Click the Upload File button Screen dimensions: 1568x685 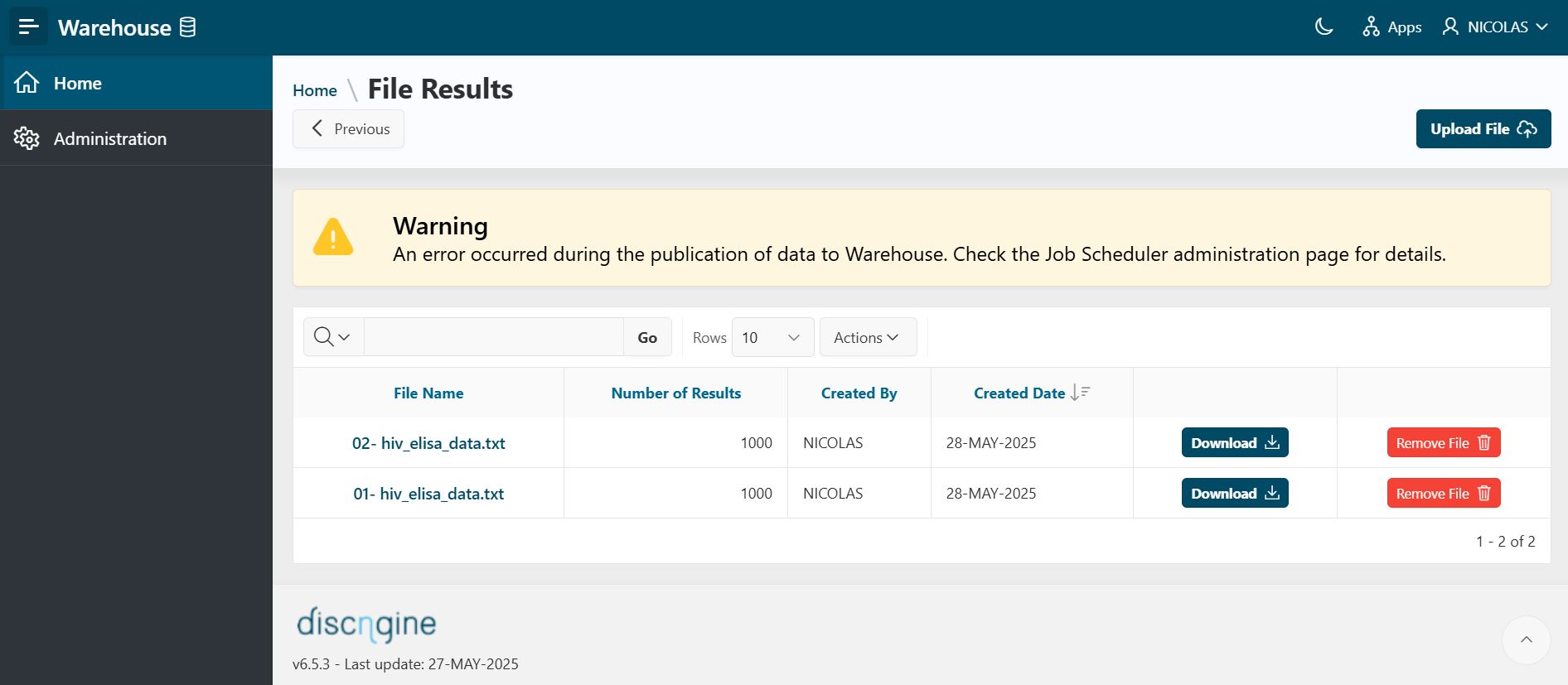(1483, 128)
